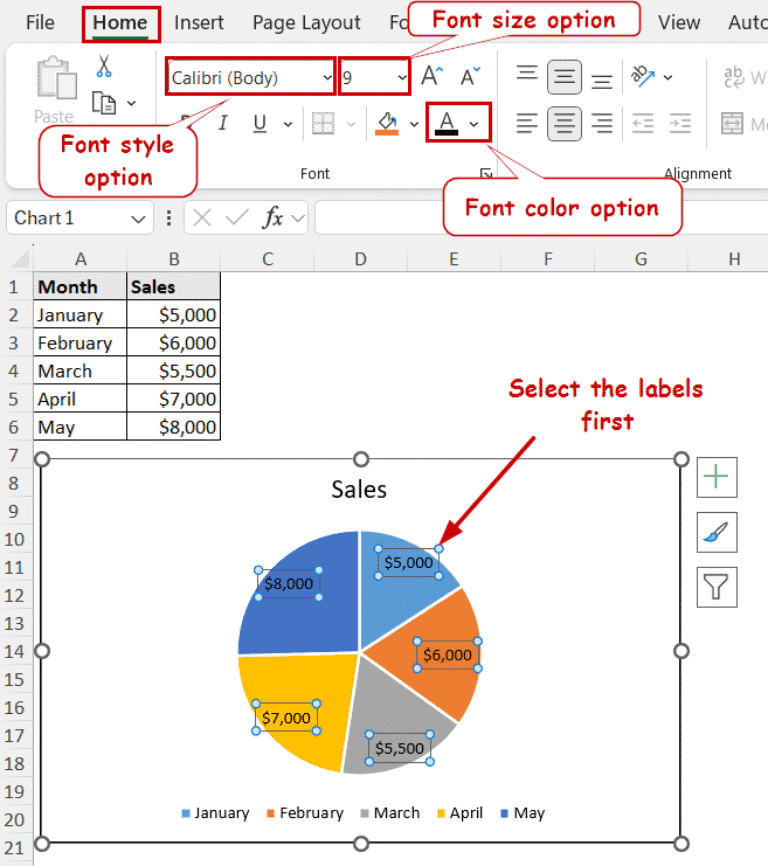Click the Decrease Font Size icon

point(470,76)
